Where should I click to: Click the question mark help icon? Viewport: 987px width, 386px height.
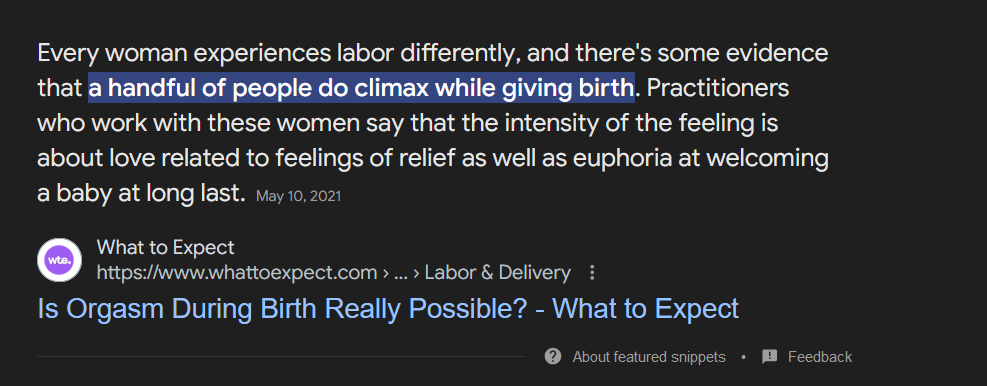click(x=553, y=356)
